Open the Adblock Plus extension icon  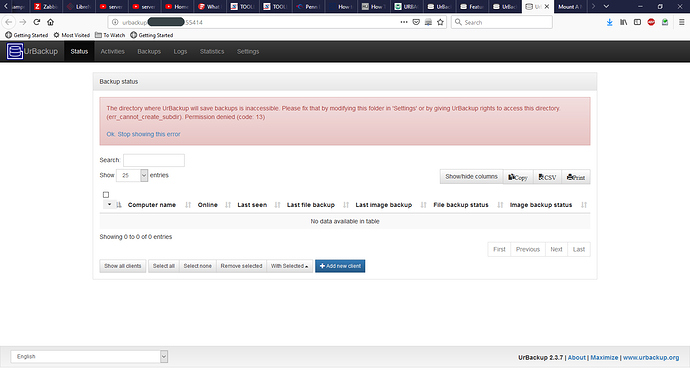(x=651, y=22)
